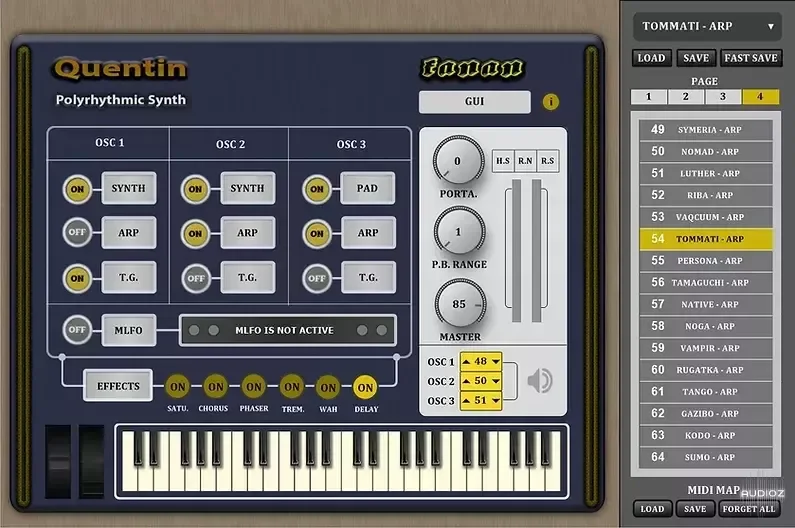
Task: Click the PORTA. knob
Action: click(458, 161)
